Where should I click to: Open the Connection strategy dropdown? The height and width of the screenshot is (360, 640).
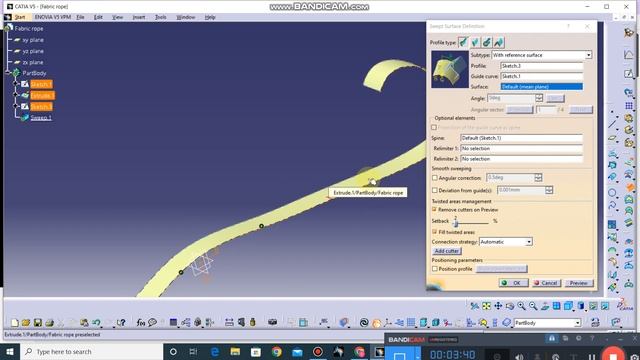coord(529,242)
